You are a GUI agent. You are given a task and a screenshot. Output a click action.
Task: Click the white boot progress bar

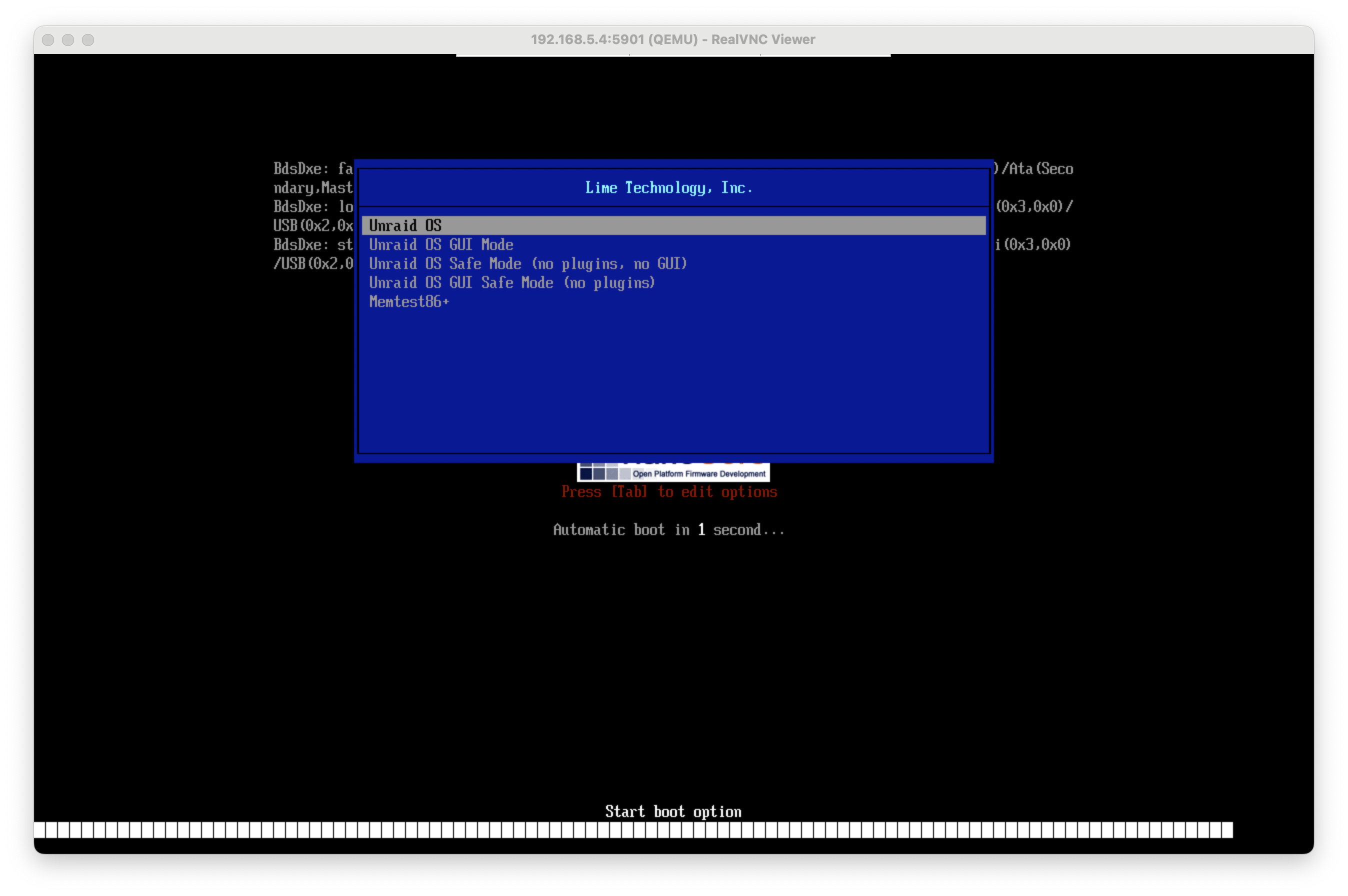633,829
